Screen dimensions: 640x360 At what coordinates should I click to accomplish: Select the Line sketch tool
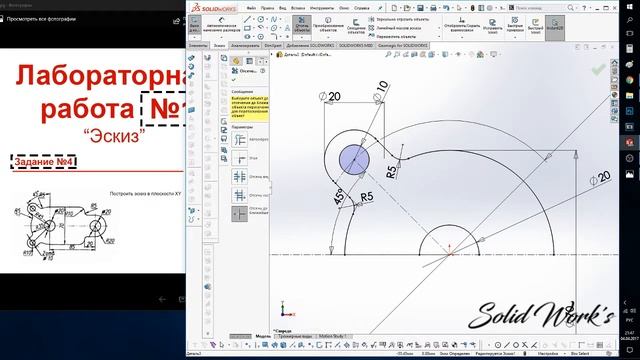click(x=247, y=19)
